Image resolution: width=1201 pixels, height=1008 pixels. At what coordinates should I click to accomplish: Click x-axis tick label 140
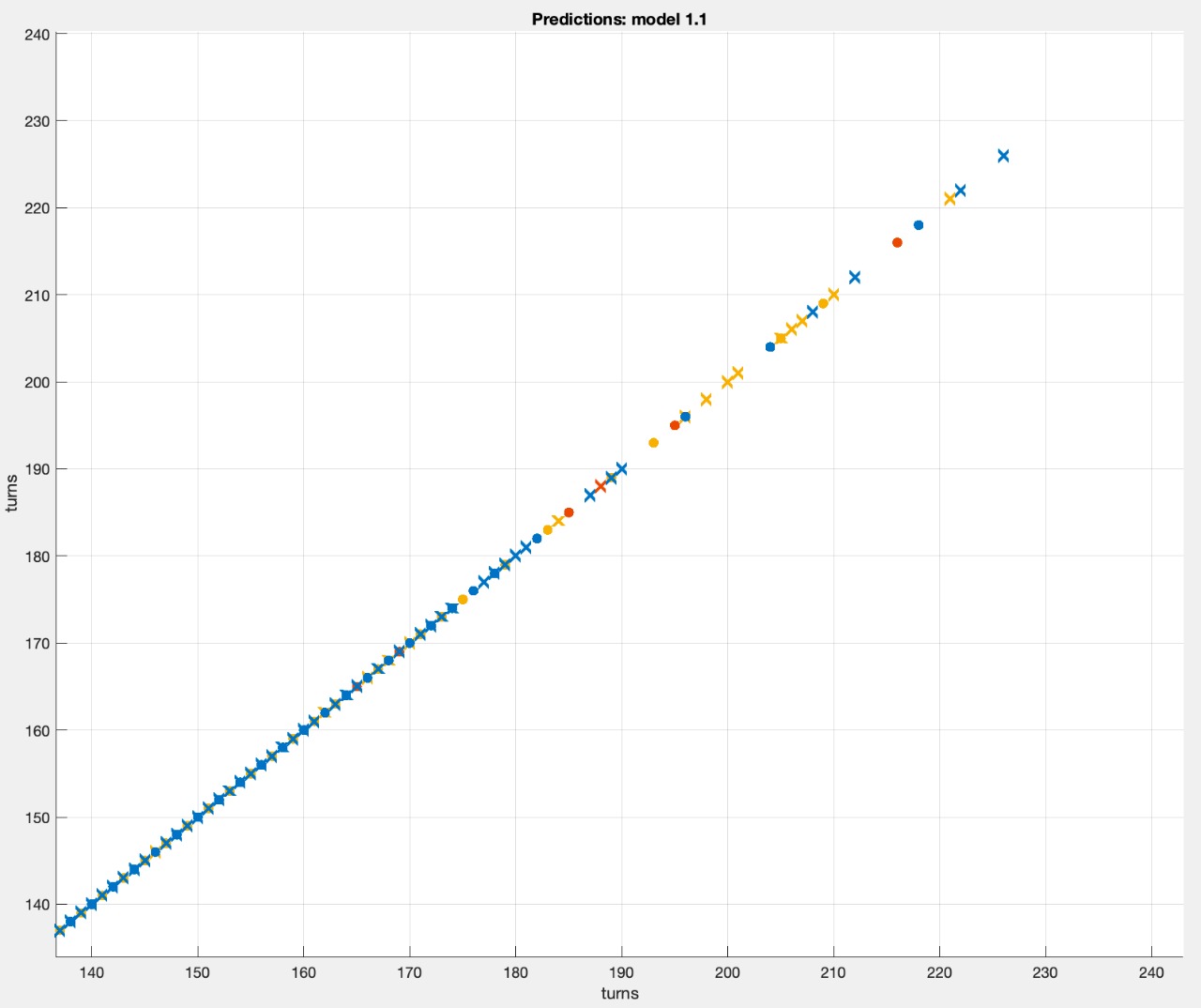point(91,972)
